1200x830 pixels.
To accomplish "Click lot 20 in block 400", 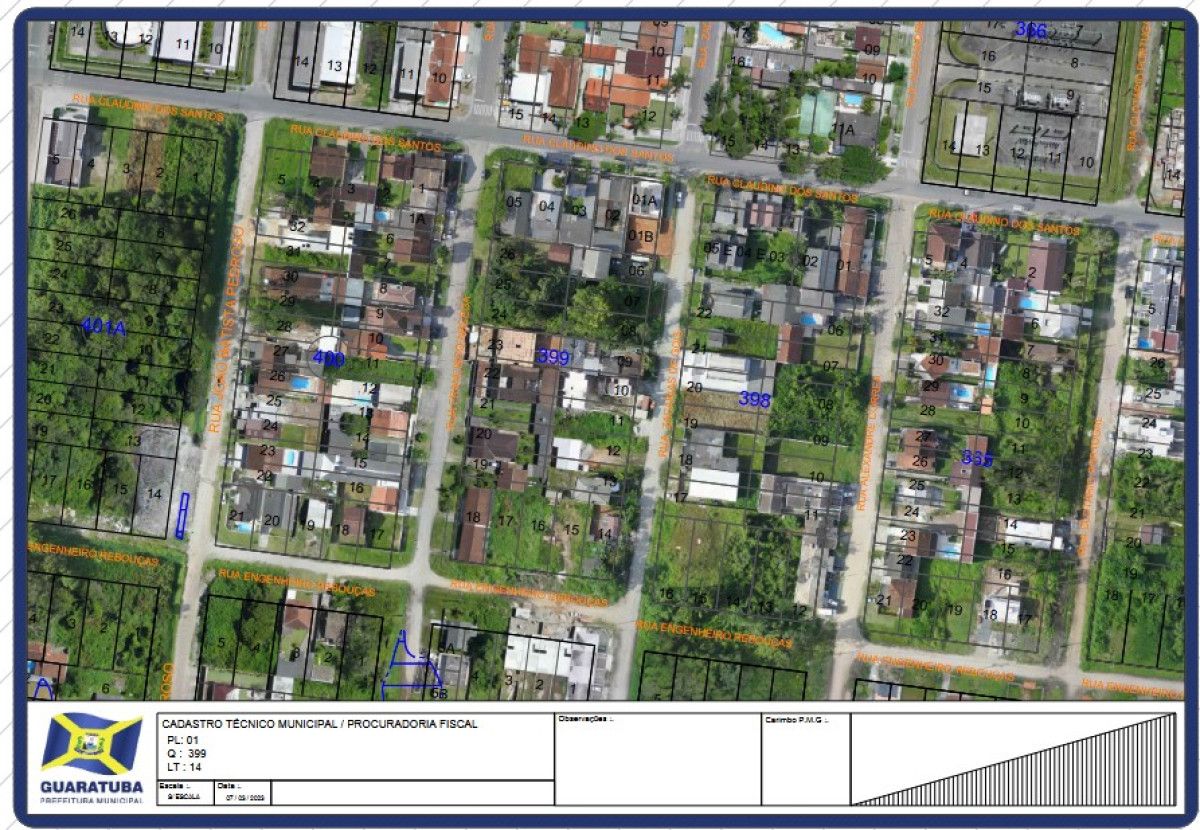I will click(x=271, y=520).
